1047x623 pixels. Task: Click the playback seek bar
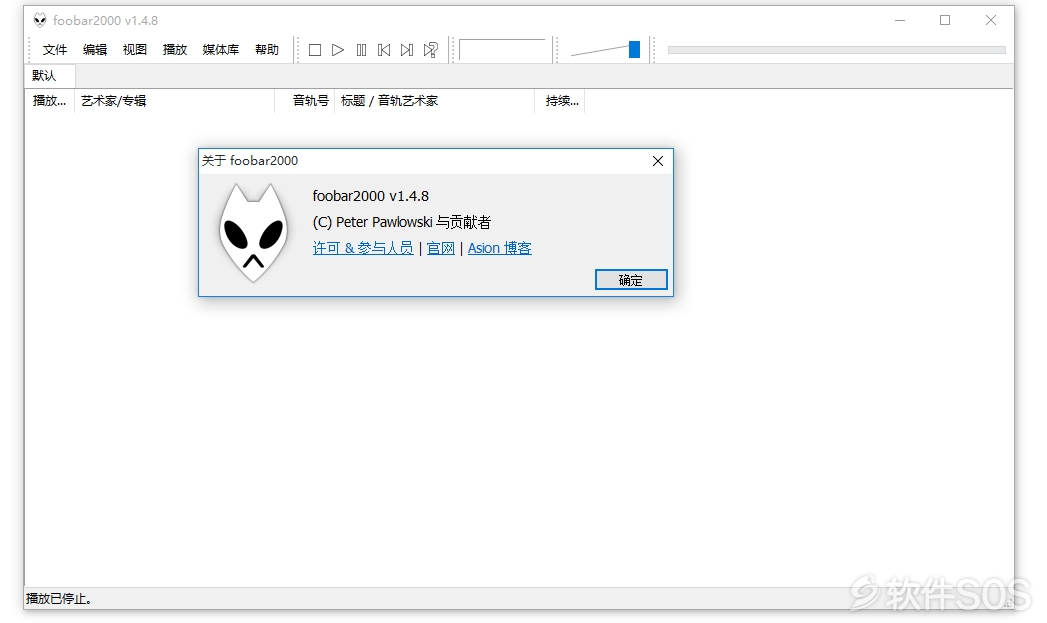point(837,50)
